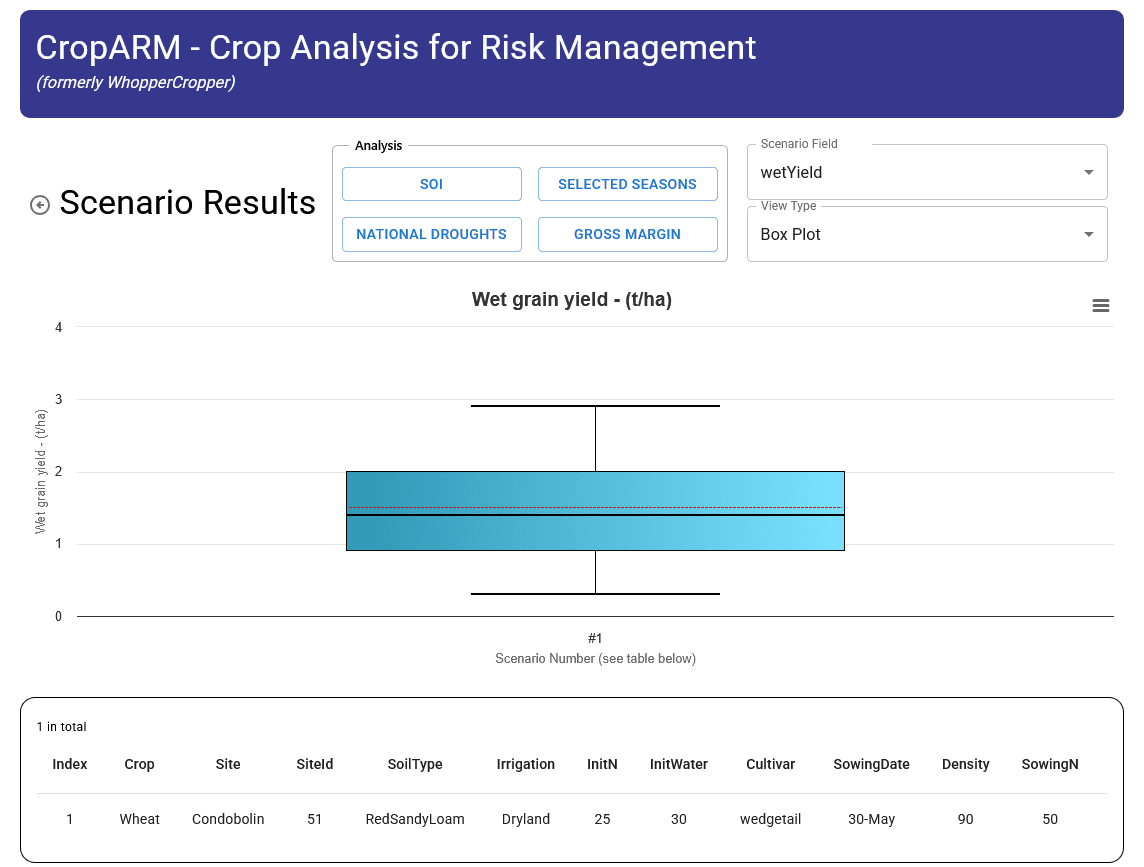Click the #1 scenario axis label
The height and width of the screenshot is (867, 1144).
[x=595, y=639]
